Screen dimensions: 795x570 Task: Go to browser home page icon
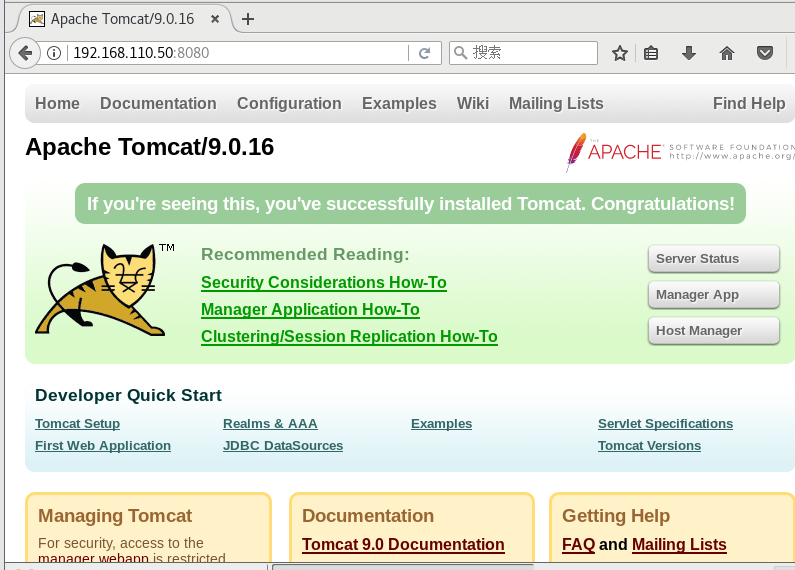coord(727,53)
